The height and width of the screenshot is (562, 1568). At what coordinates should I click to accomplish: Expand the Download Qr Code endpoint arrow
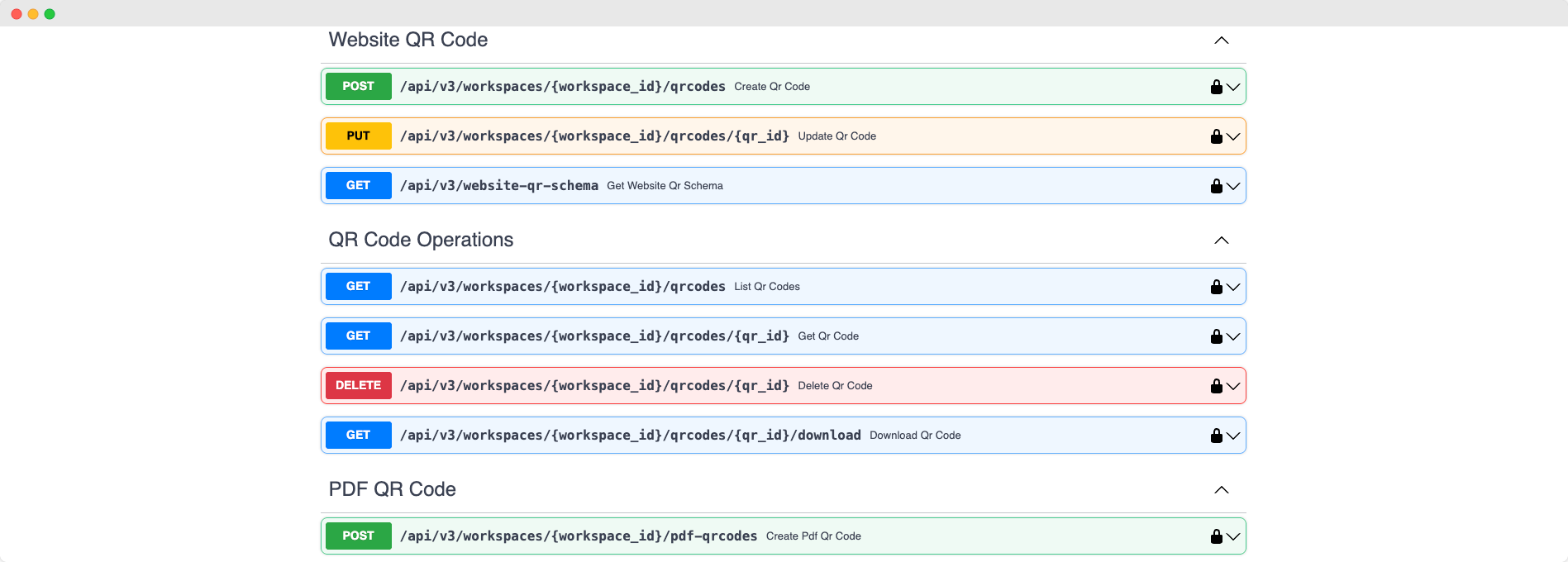(x=1233, y=436)
